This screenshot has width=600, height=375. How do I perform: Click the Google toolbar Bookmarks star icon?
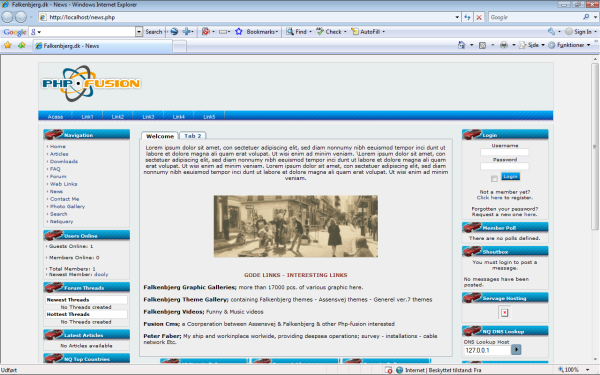[239, 32]
